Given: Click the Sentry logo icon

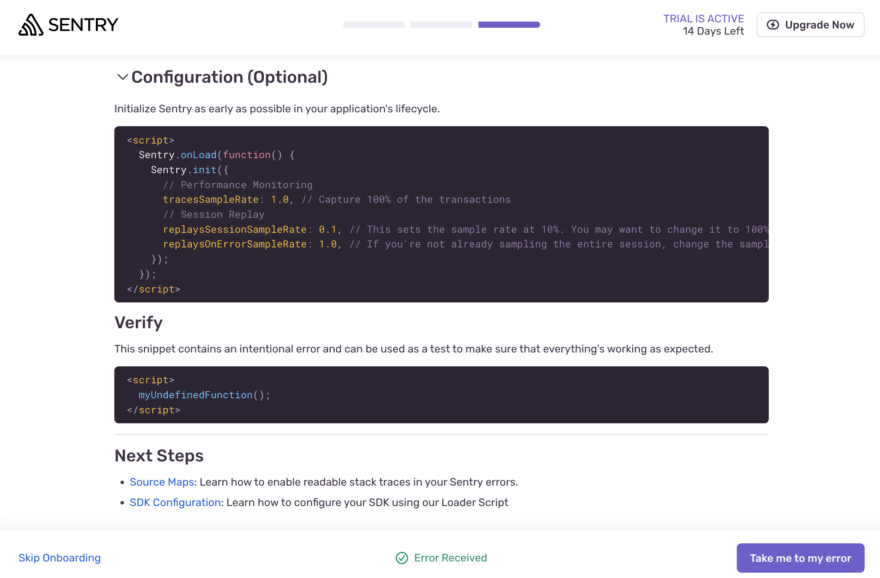Looking at the screenshot, I should (x=31, y=25).
